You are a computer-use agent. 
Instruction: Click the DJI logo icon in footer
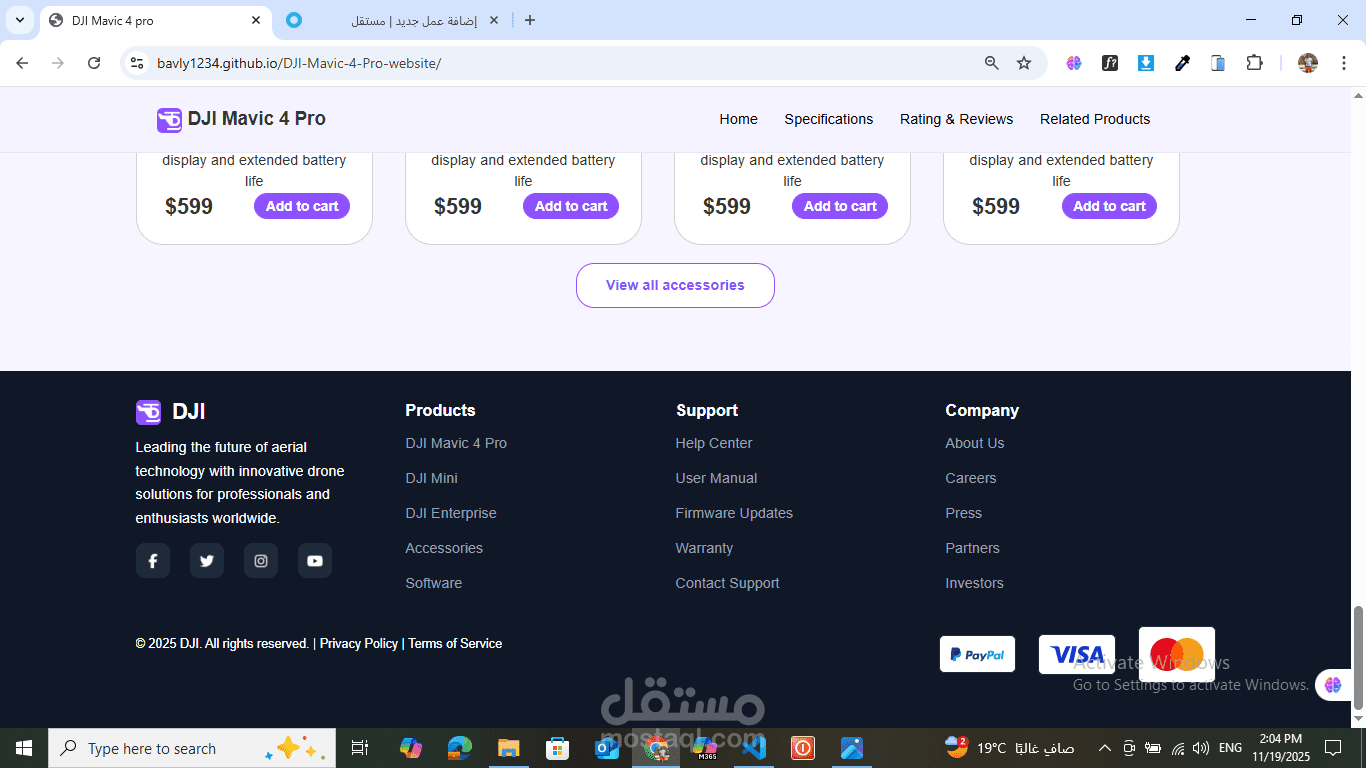(x=148, y=412)
